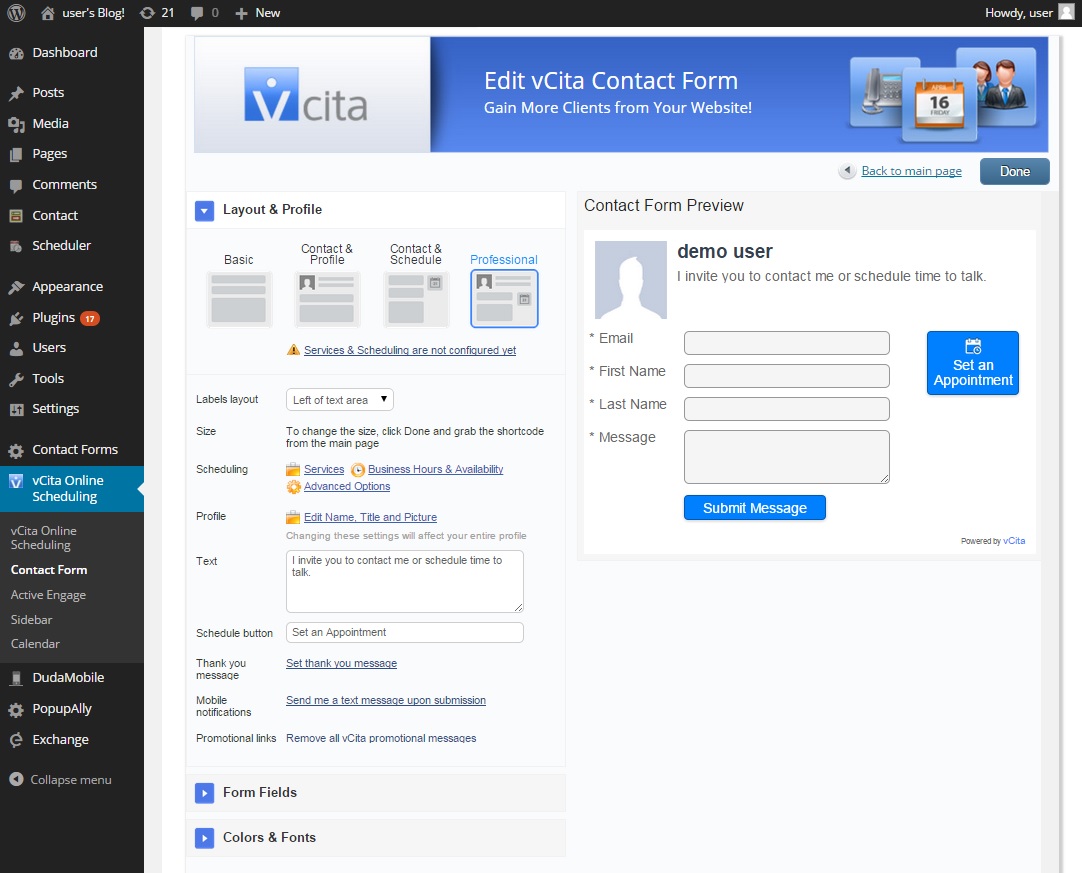Click the WordPress logo icon
This screenshot has height=873, width=1082.
[x=16, y=13]
